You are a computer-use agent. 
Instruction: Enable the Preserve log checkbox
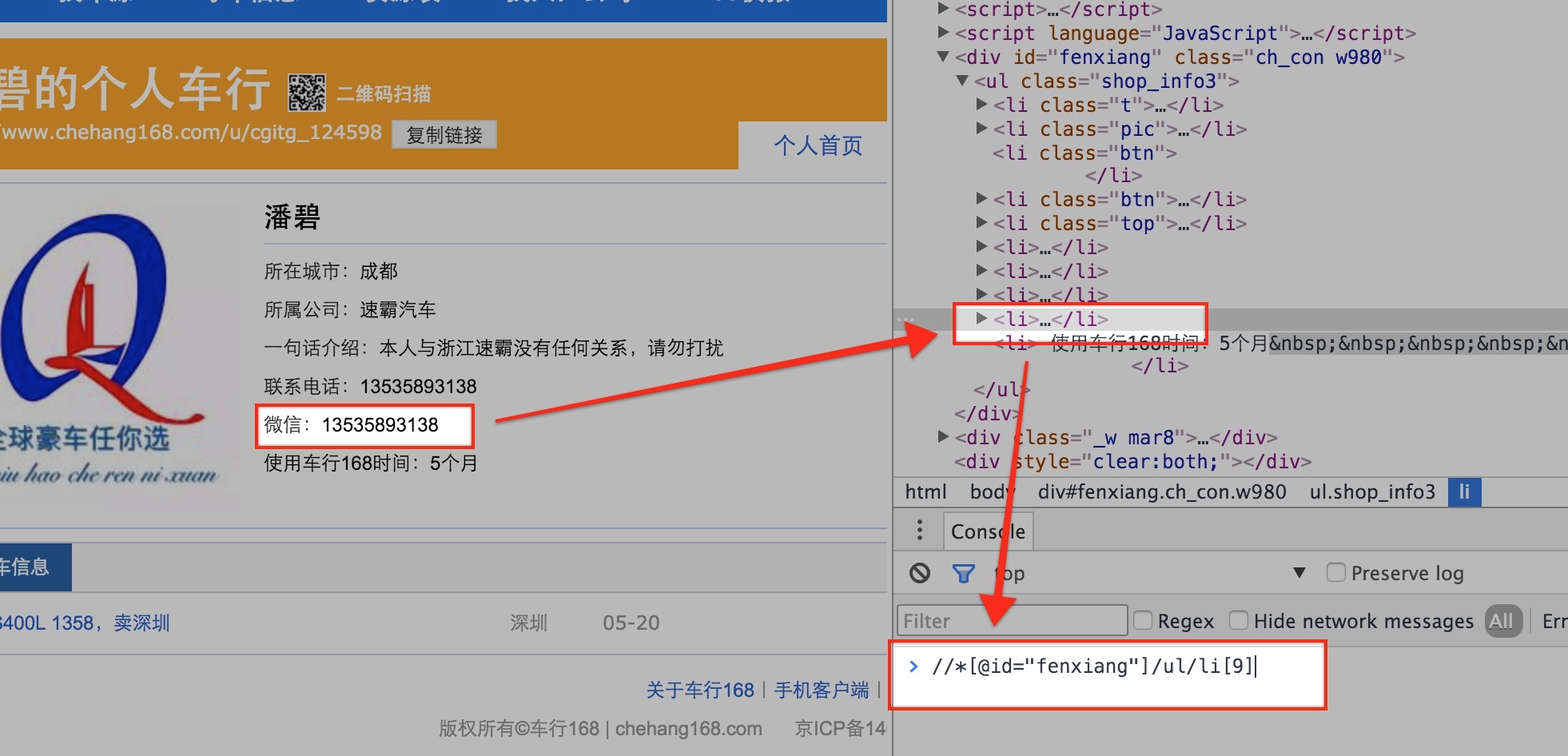point(1335,572)
